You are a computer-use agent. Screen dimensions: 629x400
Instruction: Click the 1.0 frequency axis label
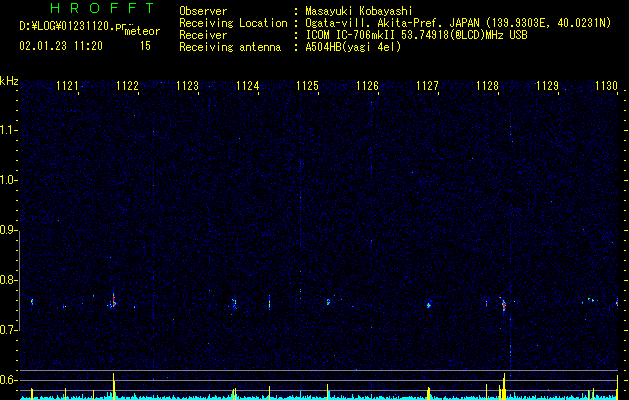pos(8,180)
